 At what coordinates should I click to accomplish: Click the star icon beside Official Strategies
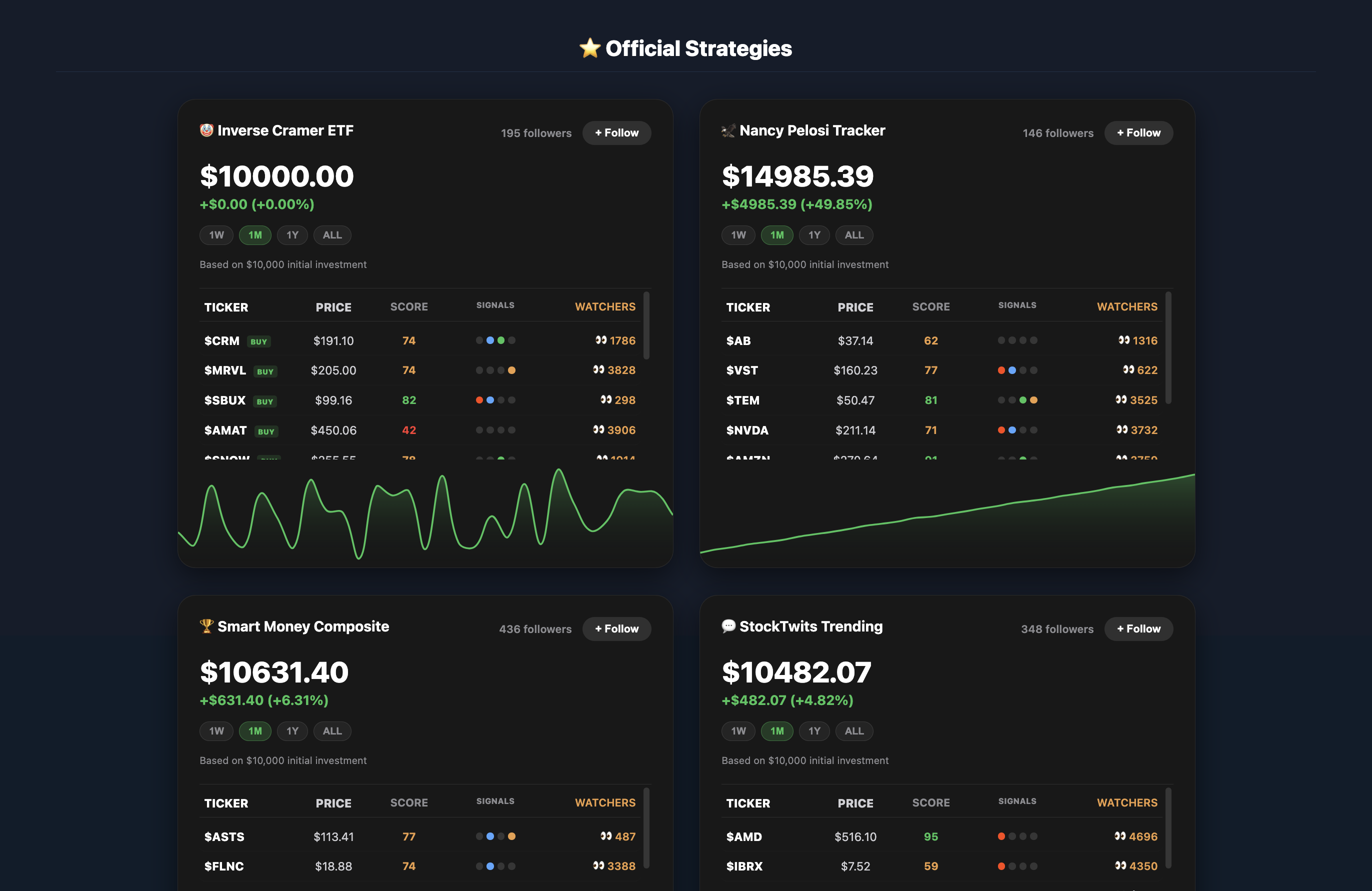(589, 48)
